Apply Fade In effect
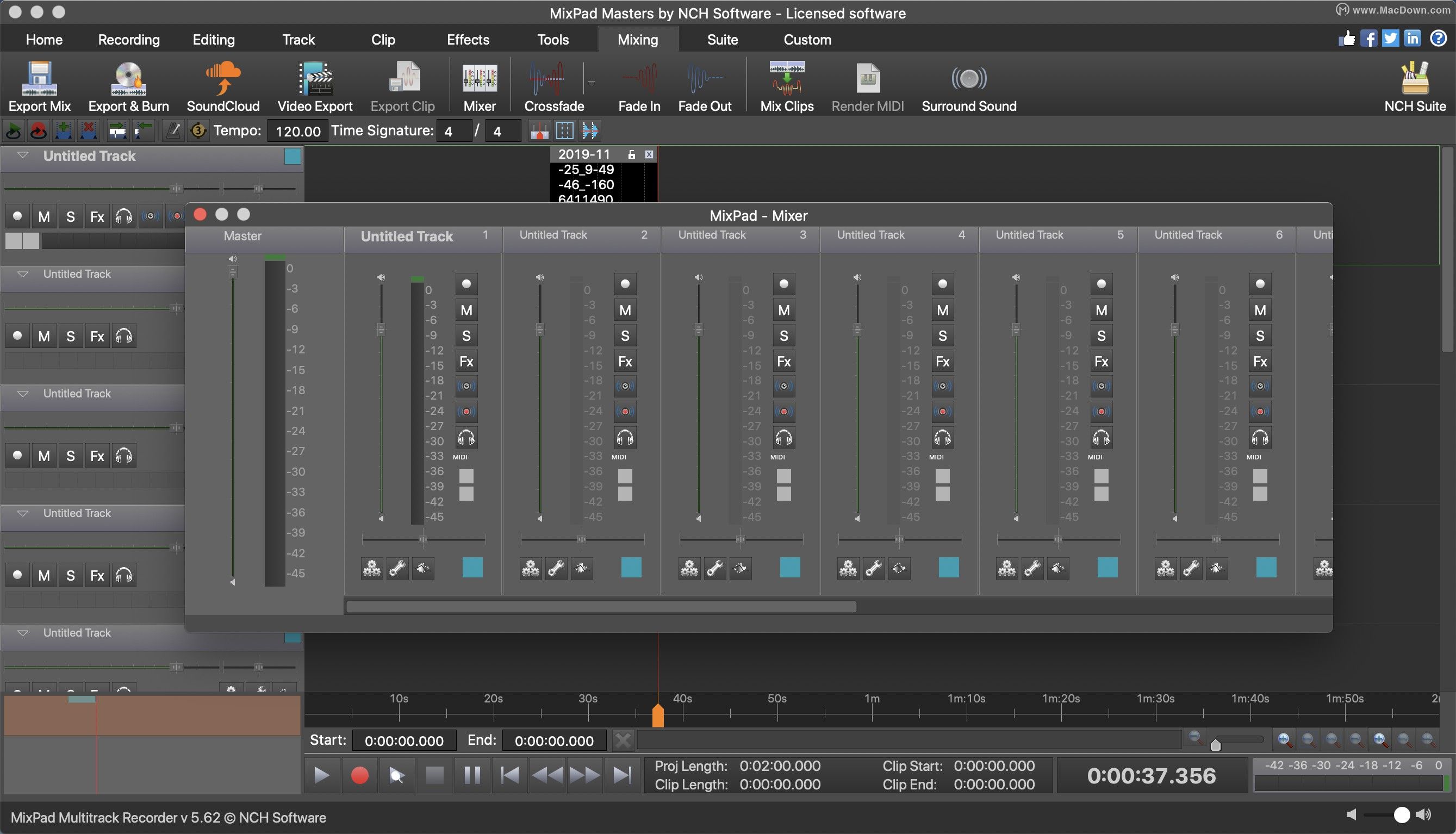Viewport: 1456px width, 834px height. 639,86
